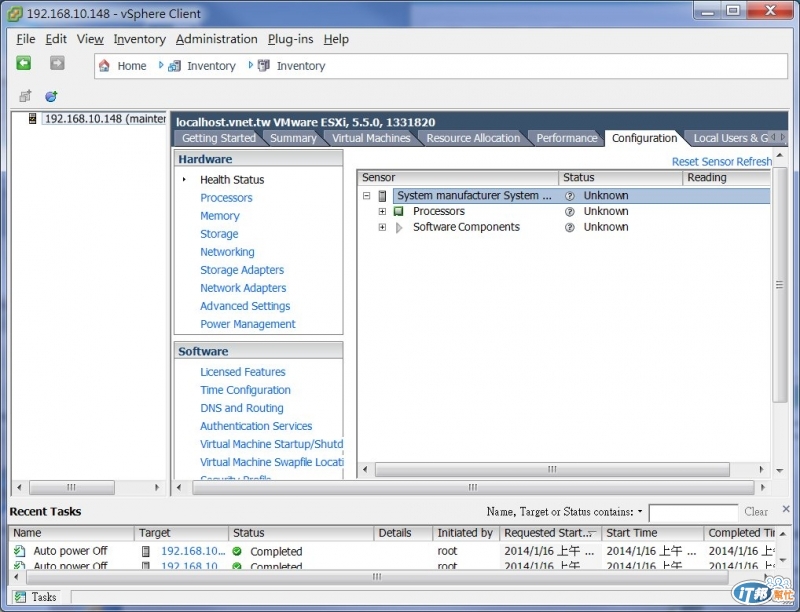The image size is (800, 612).
Task: Click the Reset Sensors link
Action: point(701,162)
